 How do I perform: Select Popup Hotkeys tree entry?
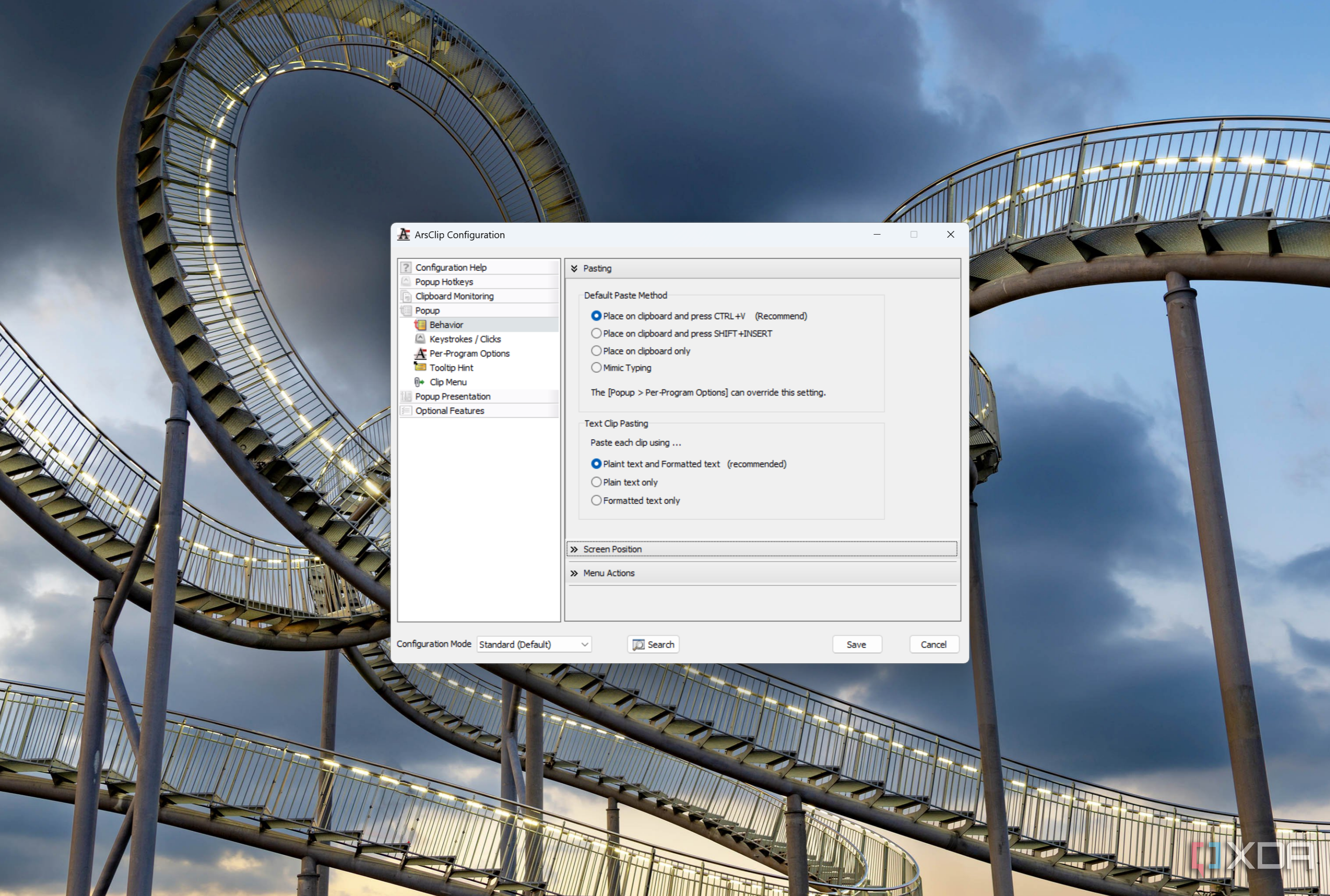[444, 282]
